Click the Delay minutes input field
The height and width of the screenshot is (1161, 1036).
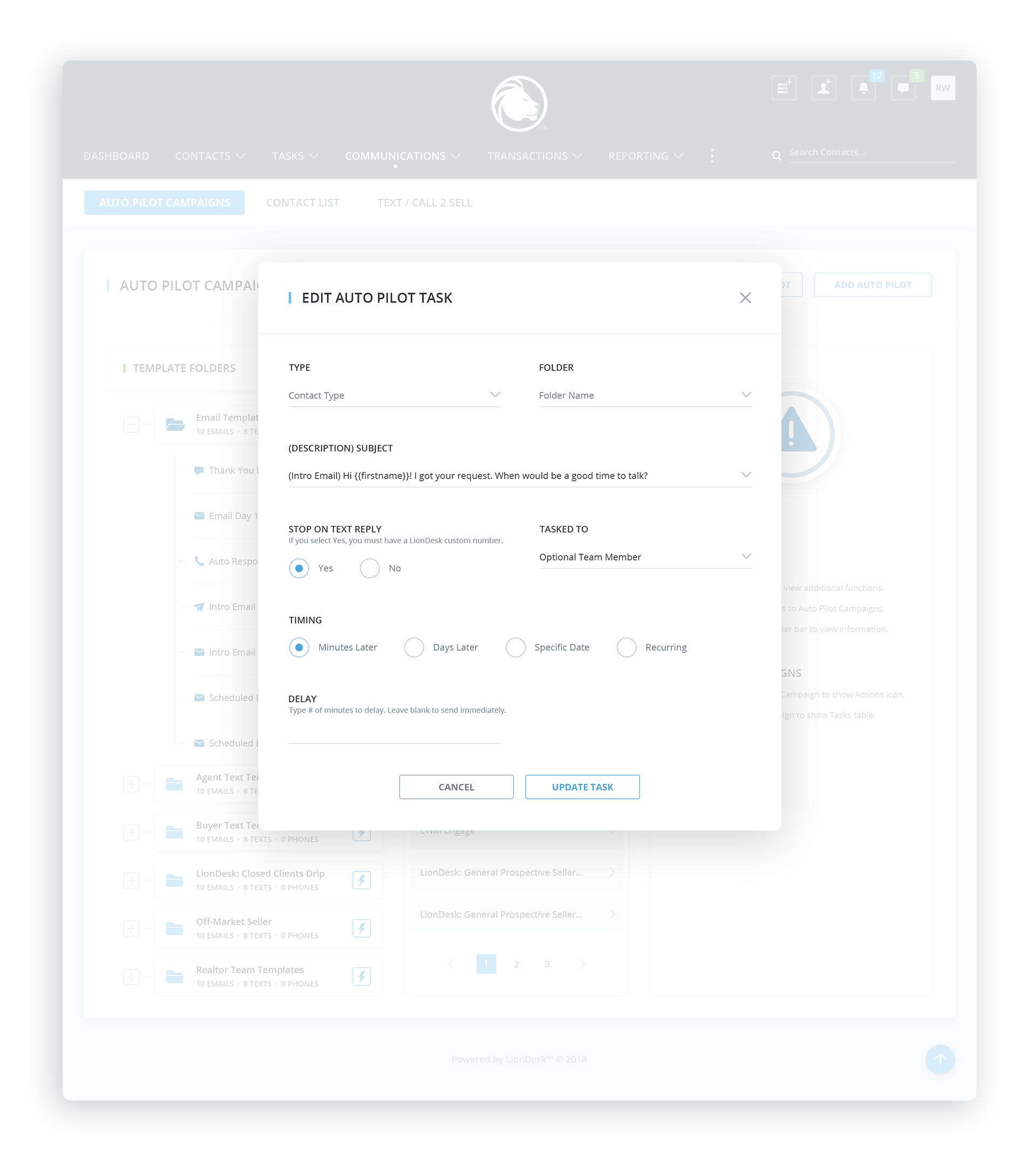[x=394, y=733]
